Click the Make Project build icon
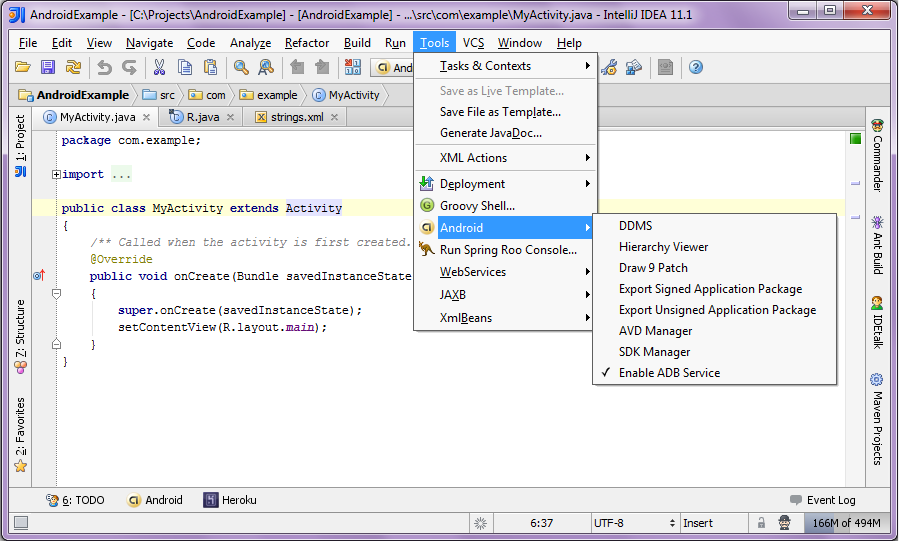This screenshot has width=899, height=541. [353, 67]
